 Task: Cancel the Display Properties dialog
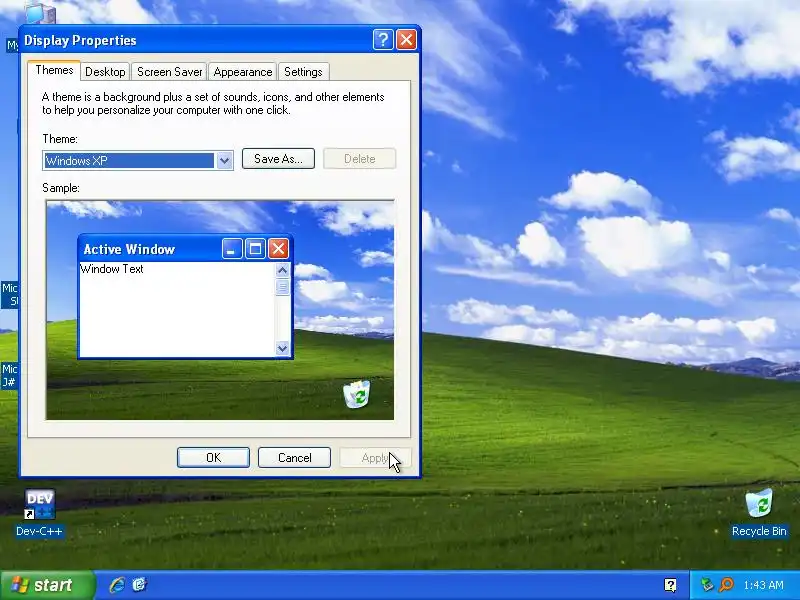click(x=294, y=458)
